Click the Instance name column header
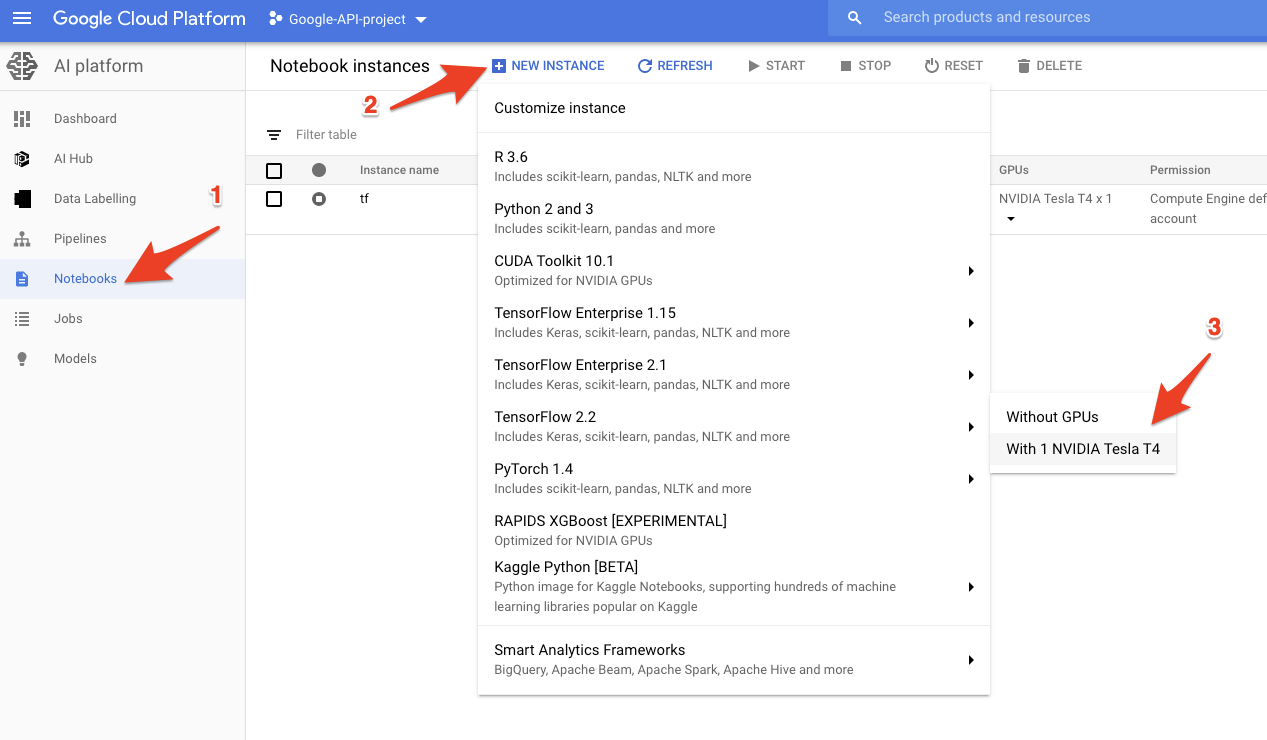This screenshot has height=740, width=1267. pos(399,170)
